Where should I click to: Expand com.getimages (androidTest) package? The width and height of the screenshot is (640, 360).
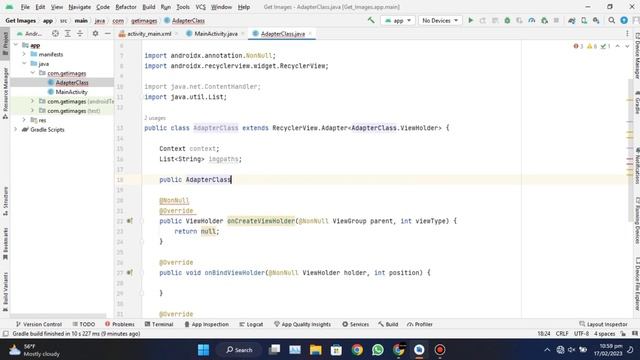pyautogui.click(x=32, y=101)
